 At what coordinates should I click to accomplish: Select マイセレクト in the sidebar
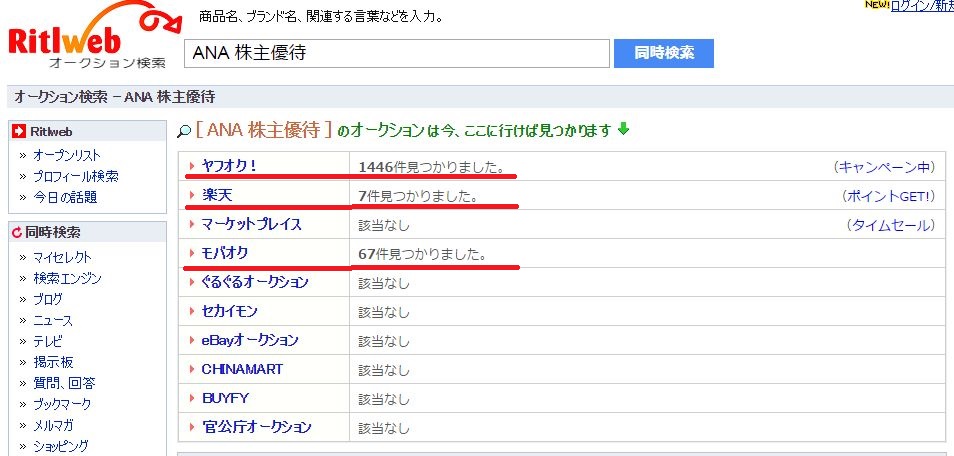pos(63,258)
